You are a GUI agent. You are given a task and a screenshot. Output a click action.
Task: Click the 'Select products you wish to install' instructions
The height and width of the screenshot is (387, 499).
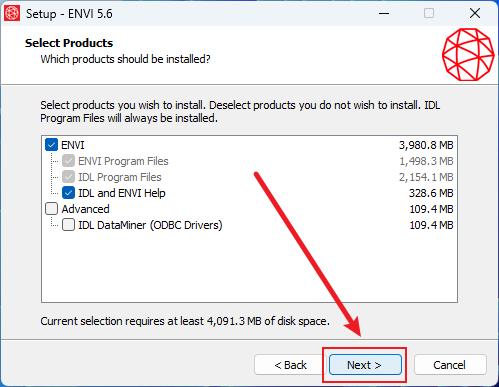point(240,112)
